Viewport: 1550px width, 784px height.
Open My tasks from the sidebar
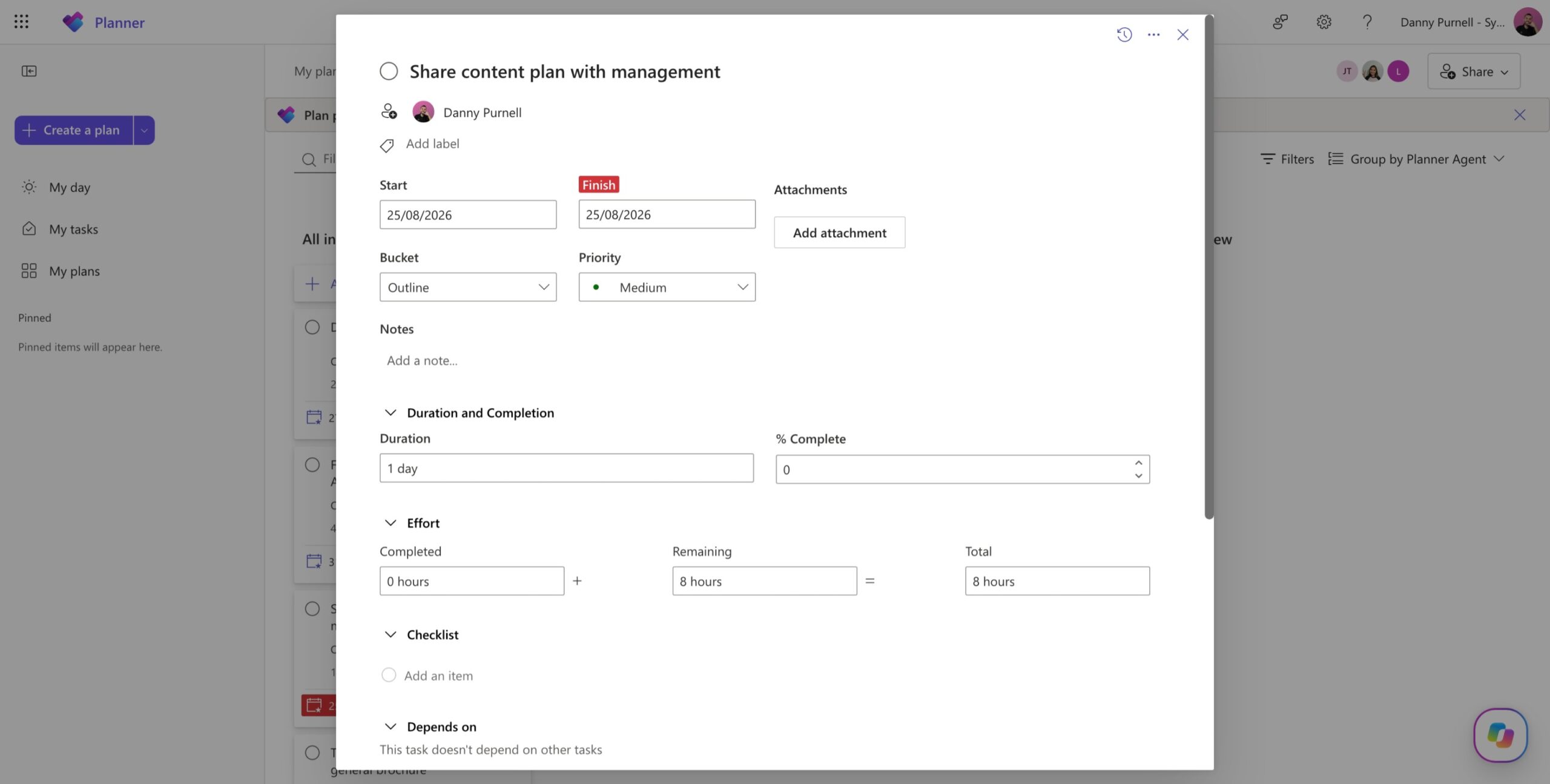tap(60, 229)
